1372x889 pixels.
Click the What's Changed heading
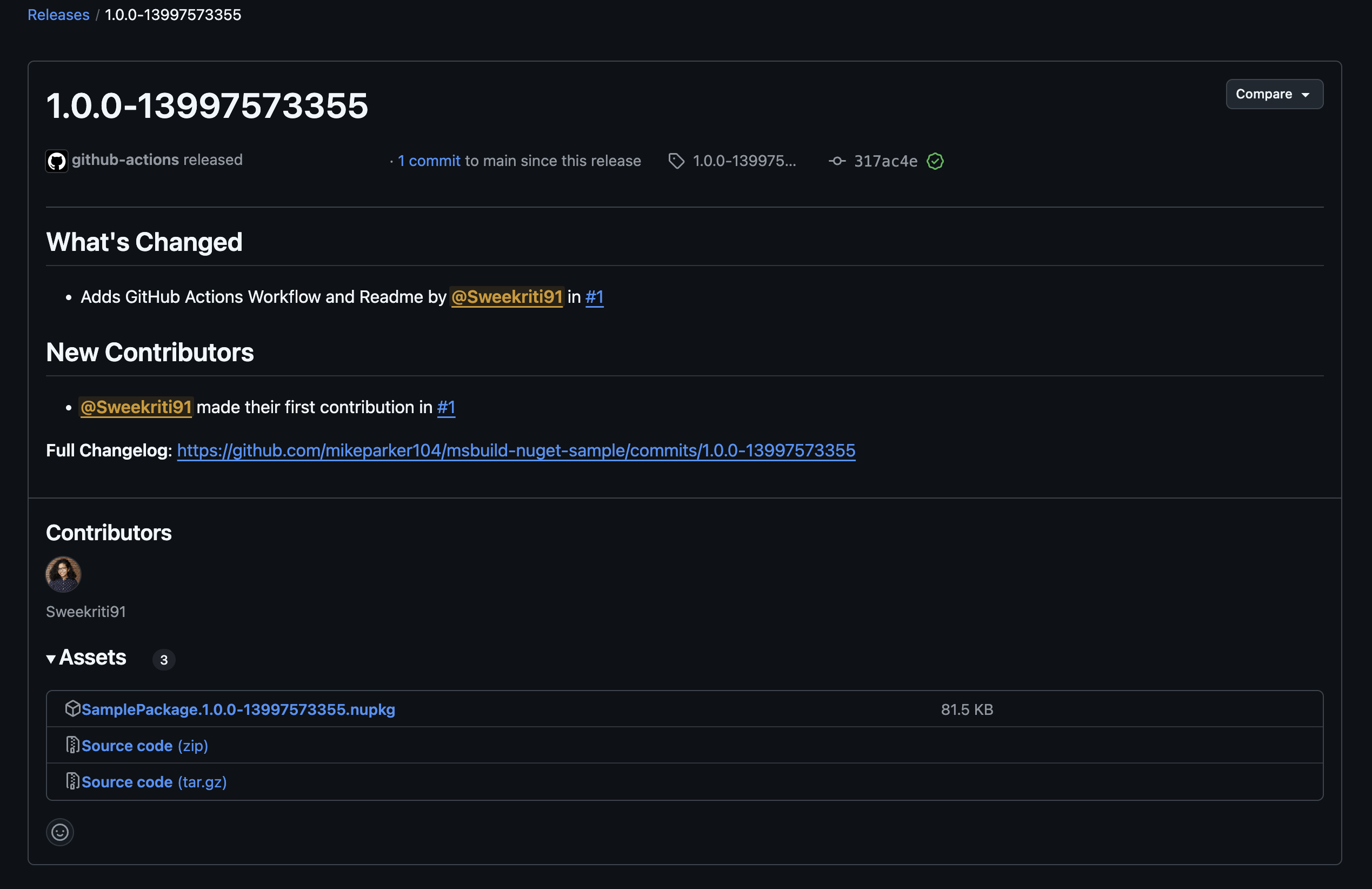point(144,242)
